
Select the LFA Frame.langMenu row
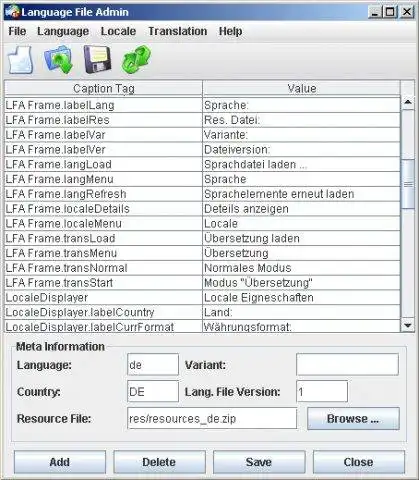(x=202, y=179)
